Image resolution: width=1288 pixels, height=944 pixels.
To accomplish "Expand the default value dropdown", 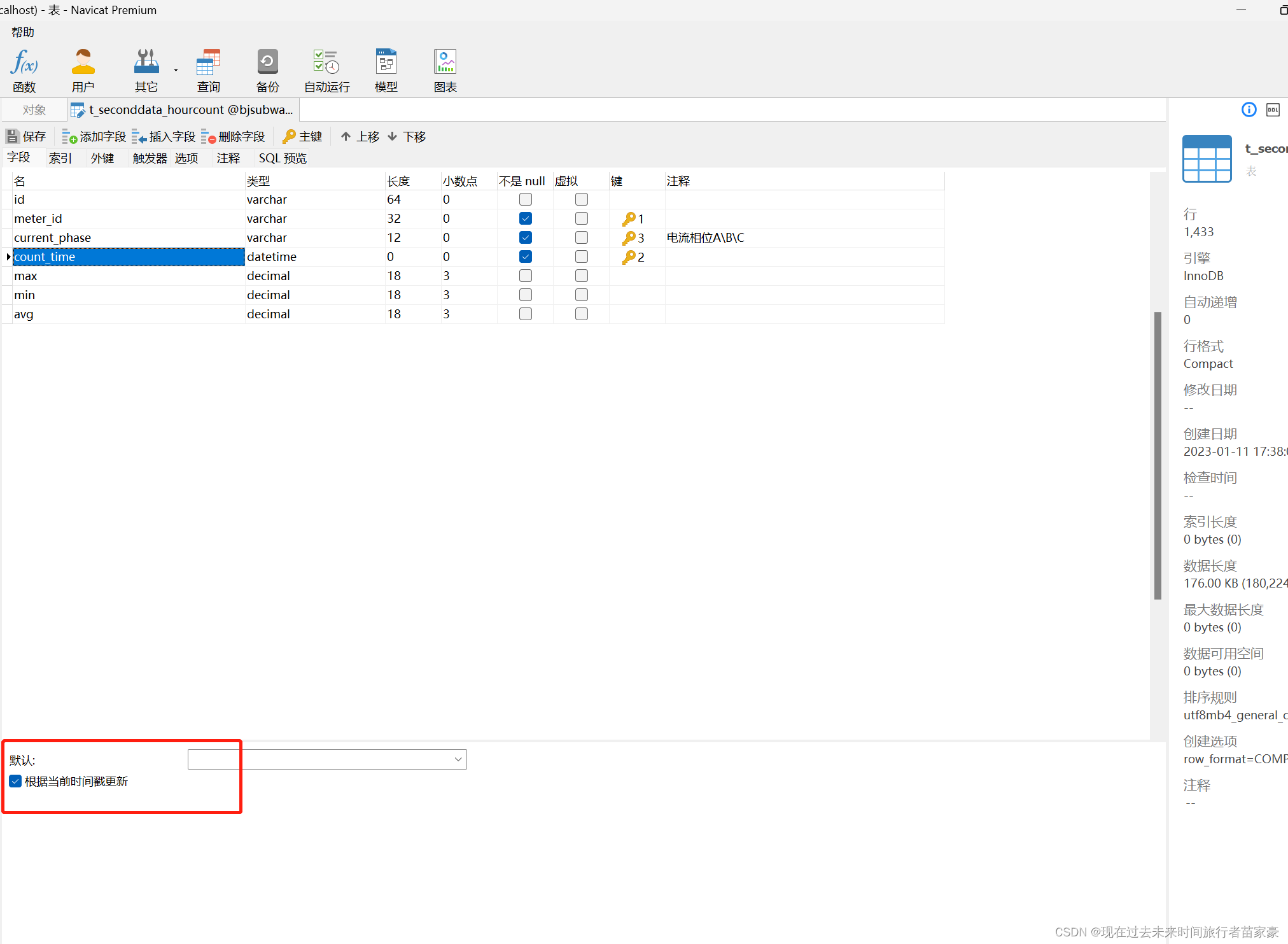I will coord(458,759).
